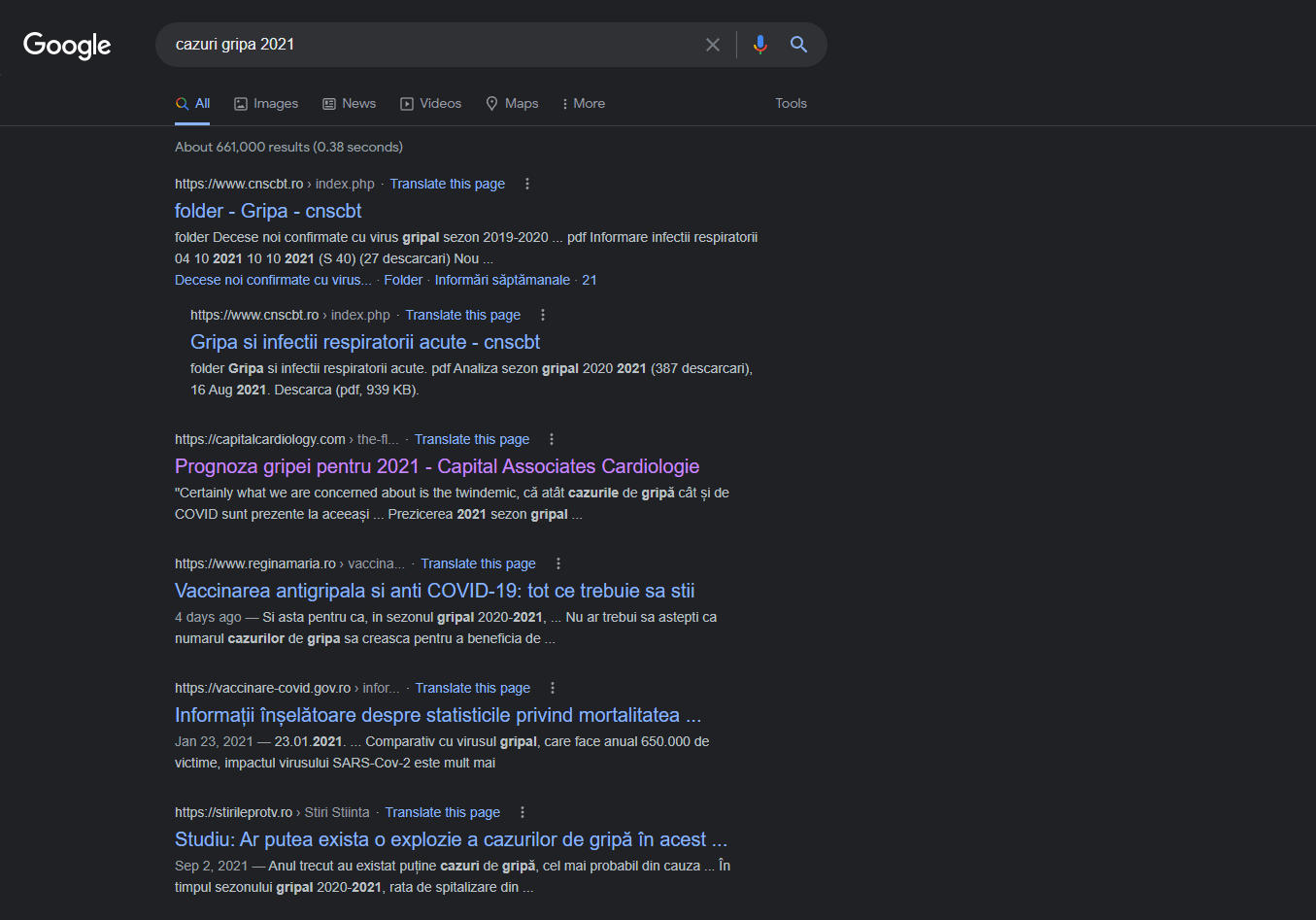Click into the search field with 'cazuri gripa 2021'
The height and width of the screenshot is (920, 1316).
point(427,45)
